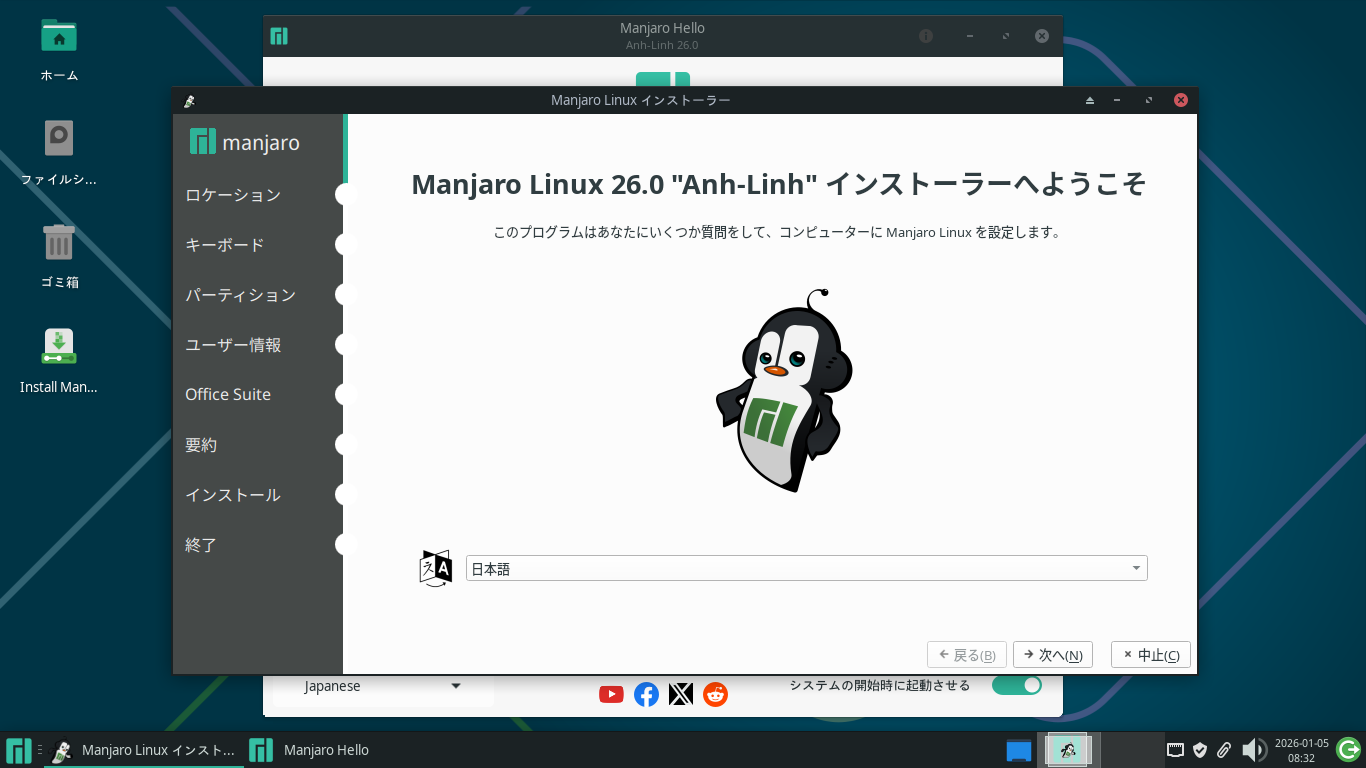
Task: Open the ファイルシステム desktop icon
Action: (x=59, y=139)
